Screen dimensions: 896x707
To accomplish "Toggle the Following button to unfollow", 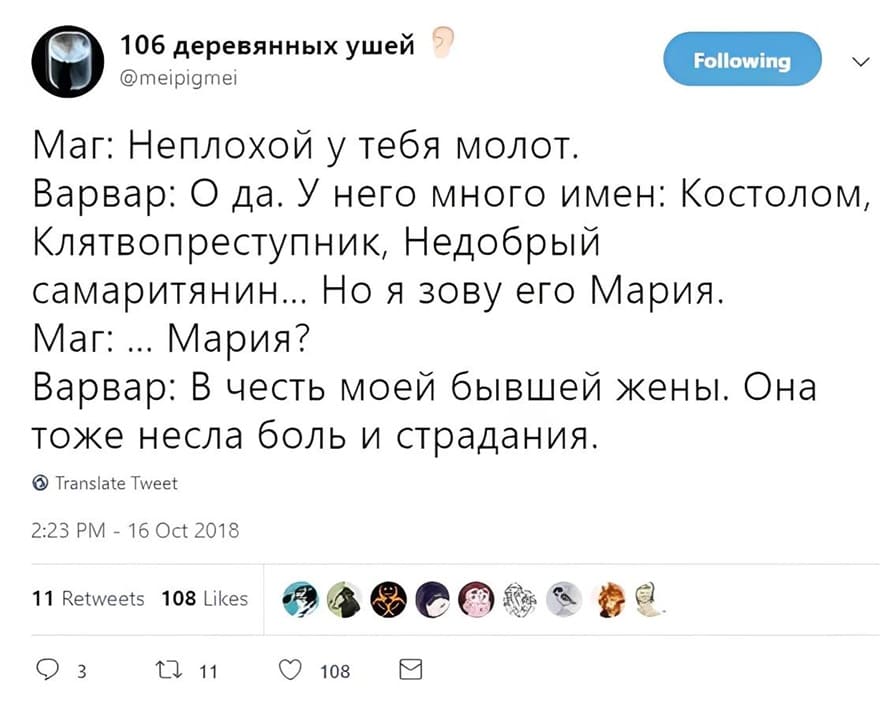I will 741,59.
